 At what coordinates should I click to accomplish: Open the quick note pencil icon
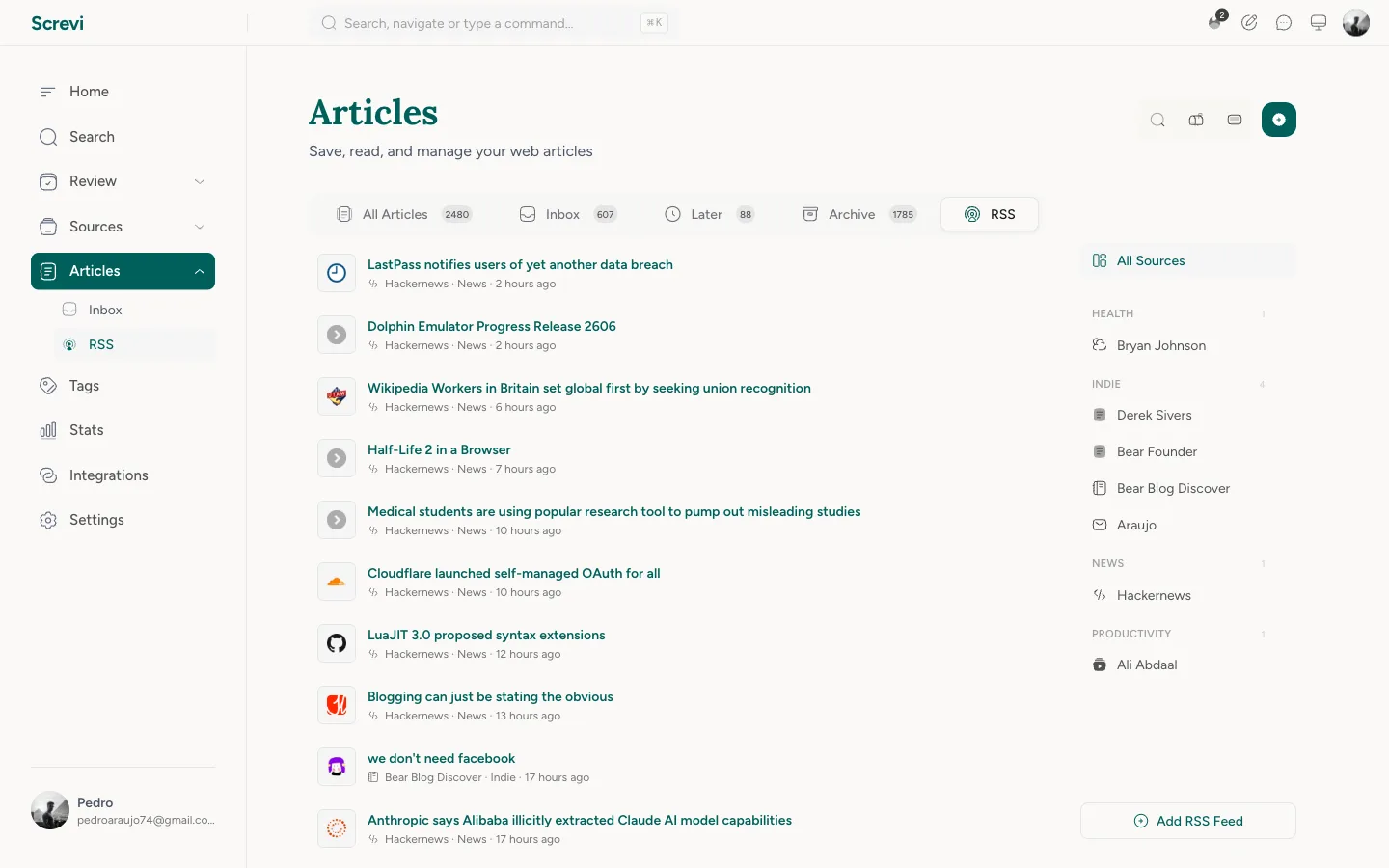pos(1249,23)
